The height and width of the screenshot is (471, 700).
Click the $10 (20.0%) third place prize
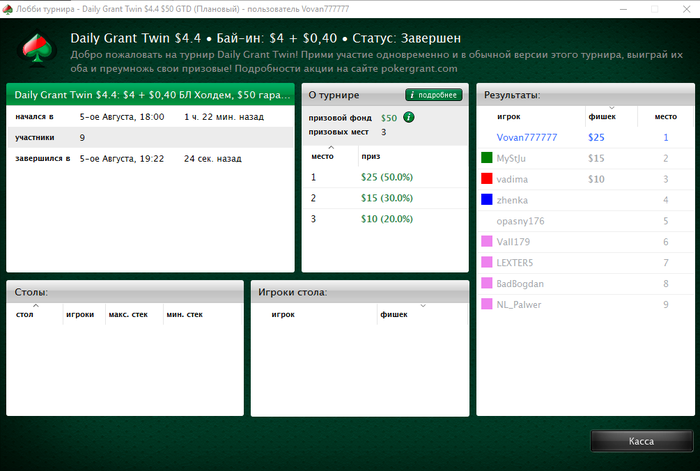pos(387,219)
